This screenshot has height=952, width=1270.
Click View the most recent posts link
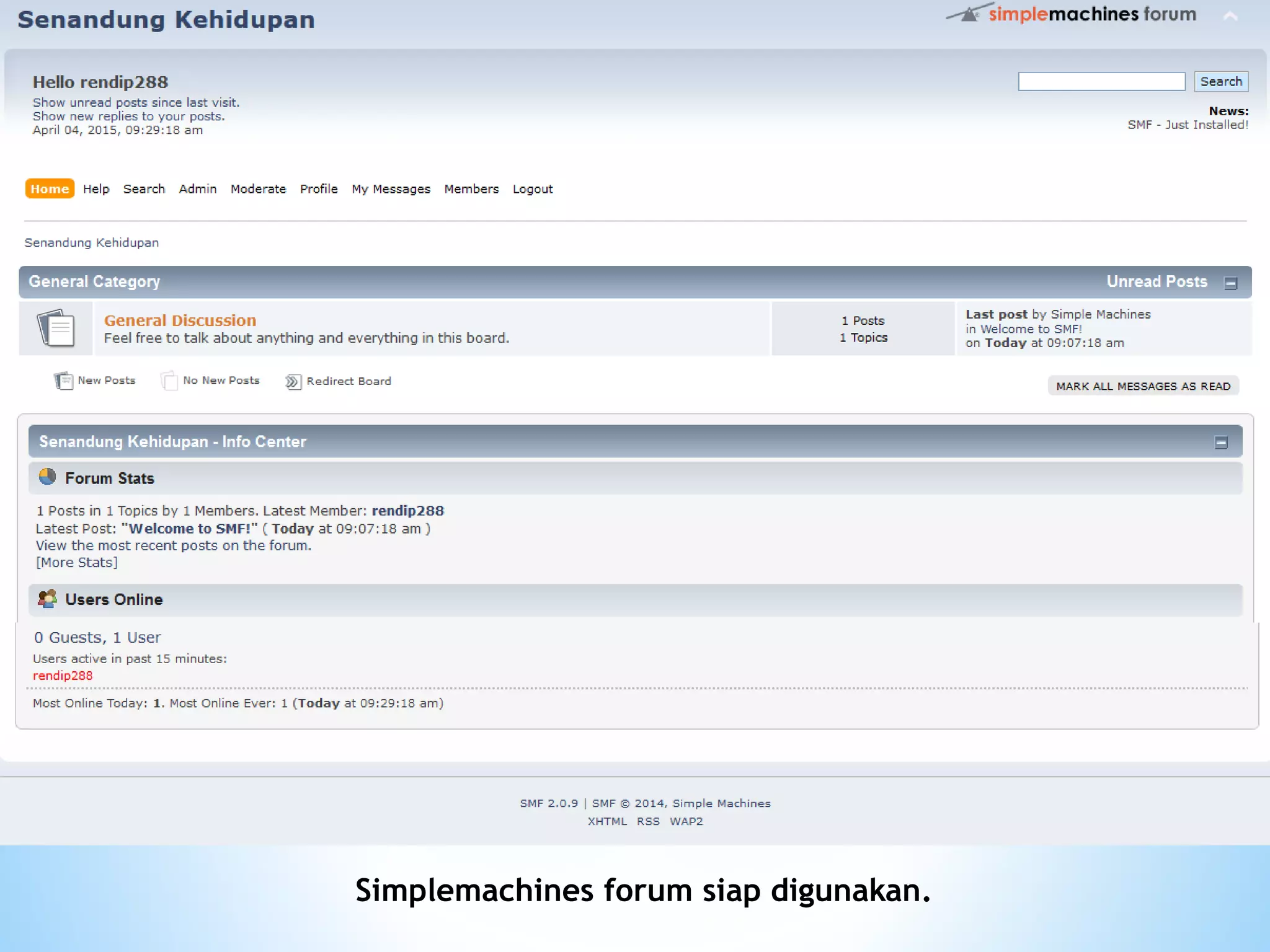[174, 545]
